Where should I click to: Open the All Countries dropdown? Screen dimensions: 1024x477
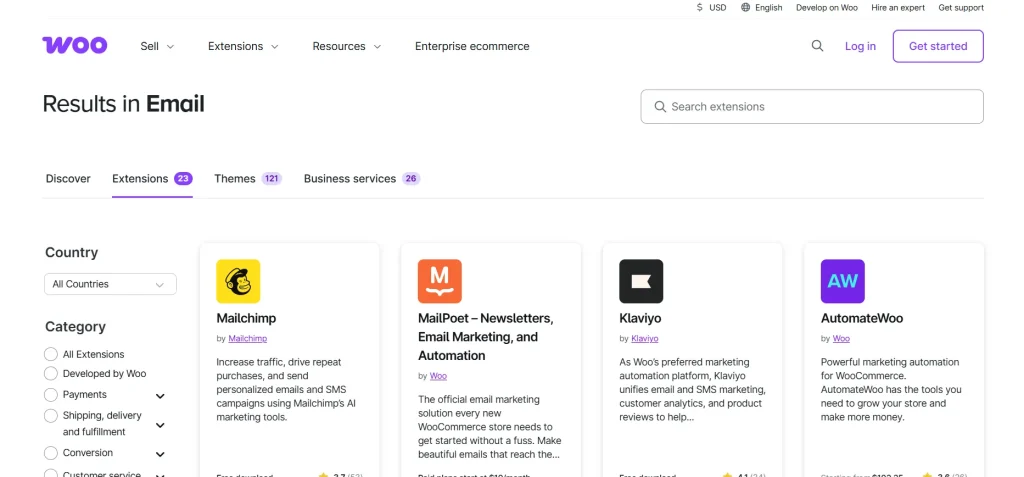coord(110,284)
